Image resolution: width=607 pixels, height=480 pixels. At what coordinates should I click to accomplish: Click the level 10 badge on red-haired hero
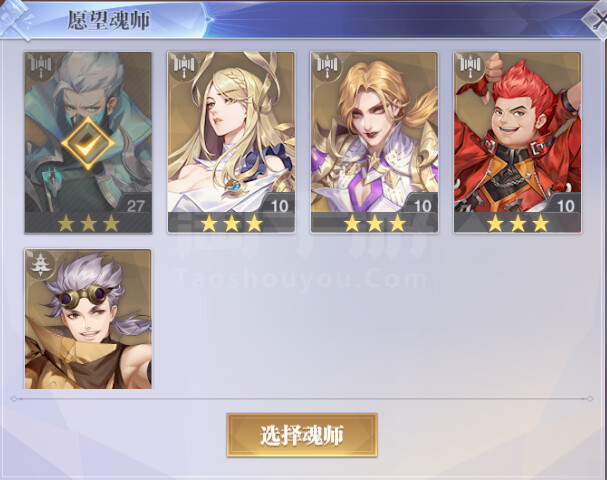(x=566, y=205)
